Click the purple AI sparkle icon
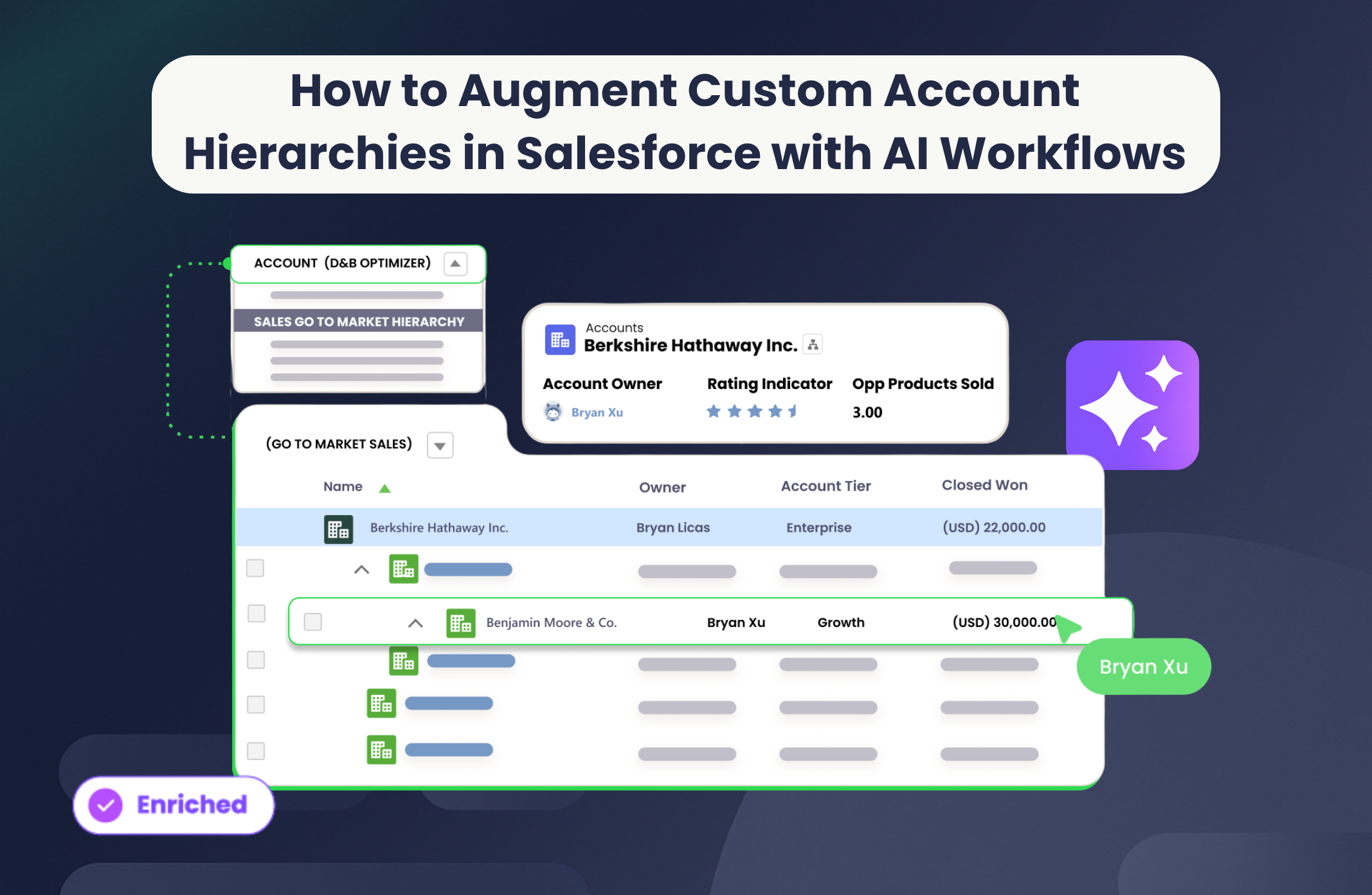1372x895 pixels. coord(1132,404)
